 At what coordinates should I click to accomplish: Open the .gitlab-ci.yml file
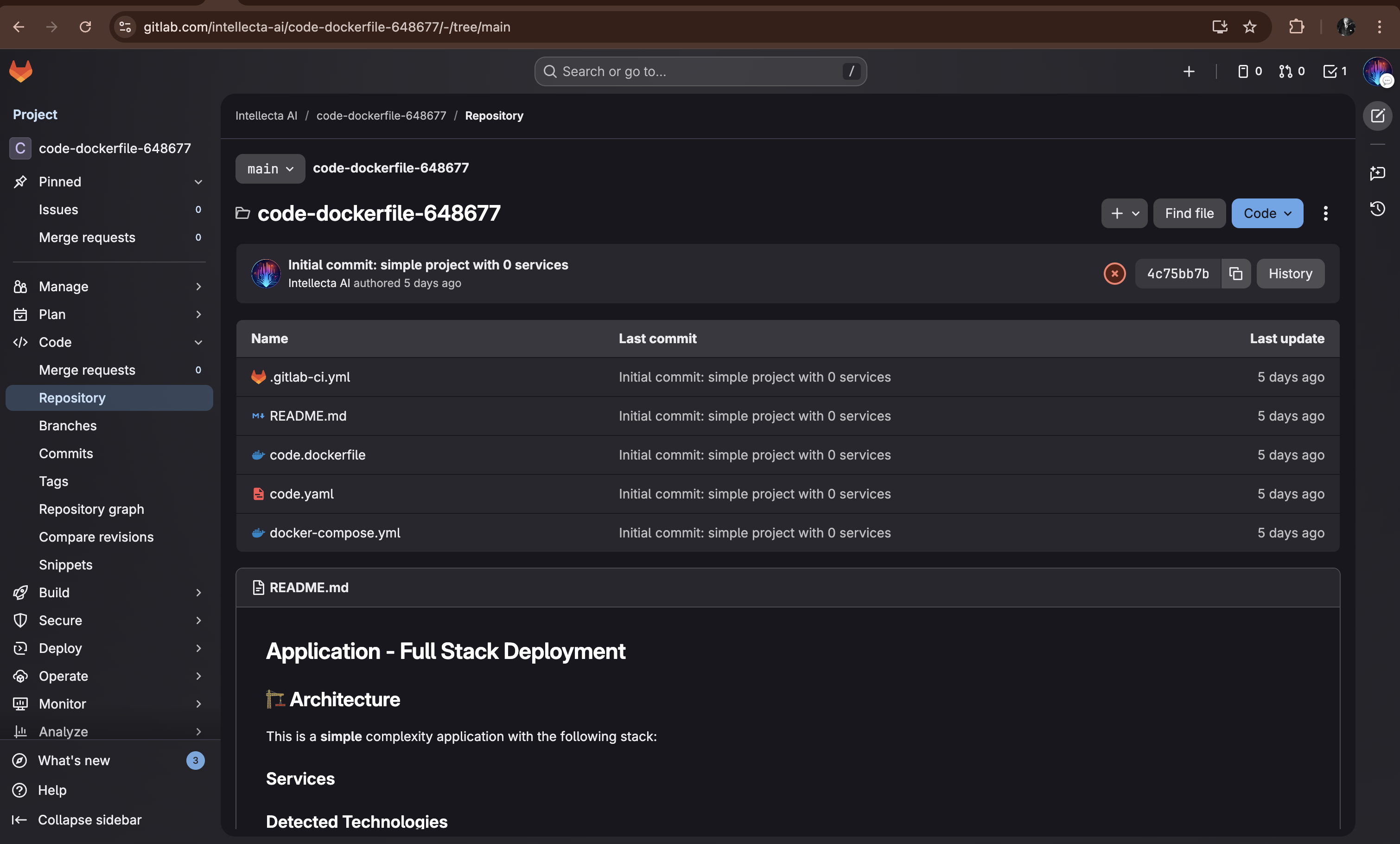[310, 377]
